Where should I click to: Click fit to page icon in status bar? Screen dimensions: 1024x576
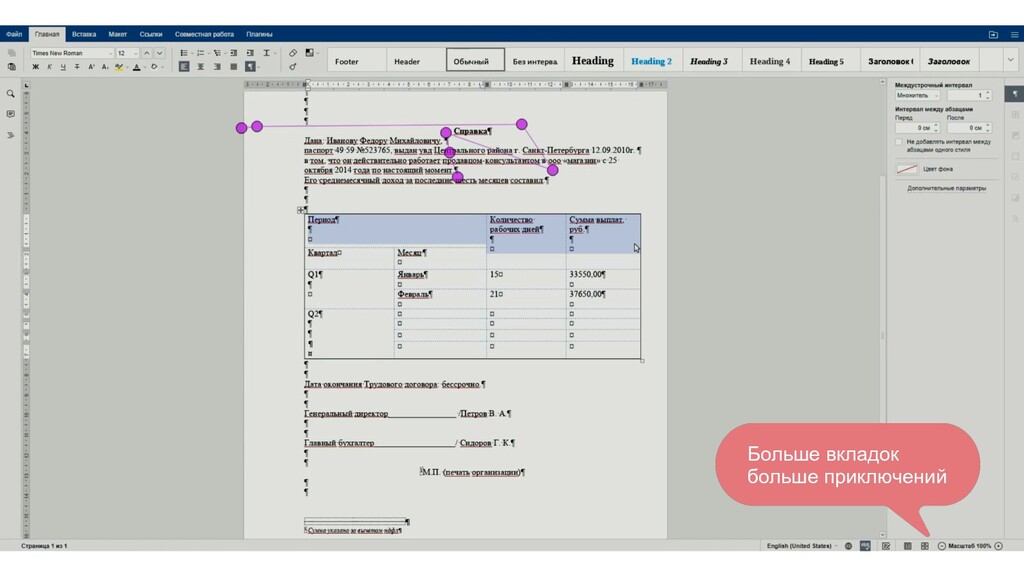point(908,546)
